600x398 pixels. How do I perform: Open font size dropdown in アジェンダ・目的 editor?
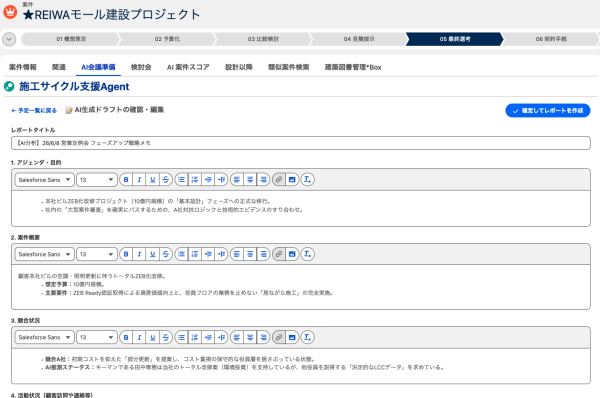[96, 179]
